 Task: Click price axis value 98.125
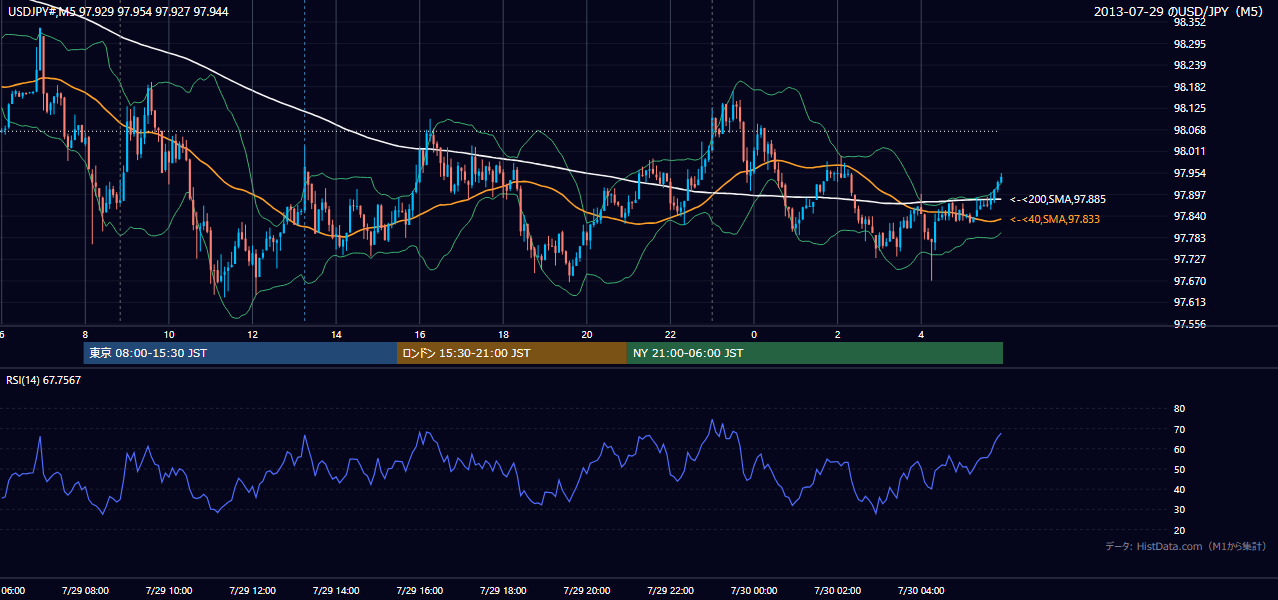tap(1190, 108)
